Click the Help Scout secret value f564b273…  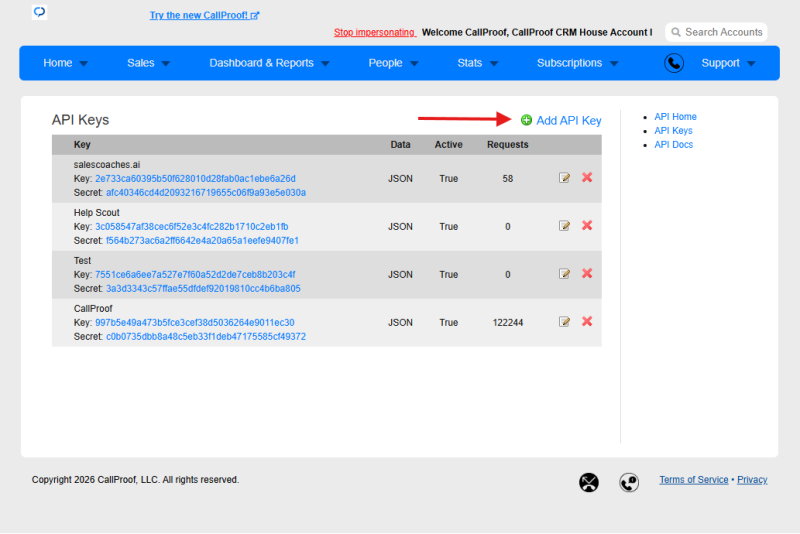point(202,240)
